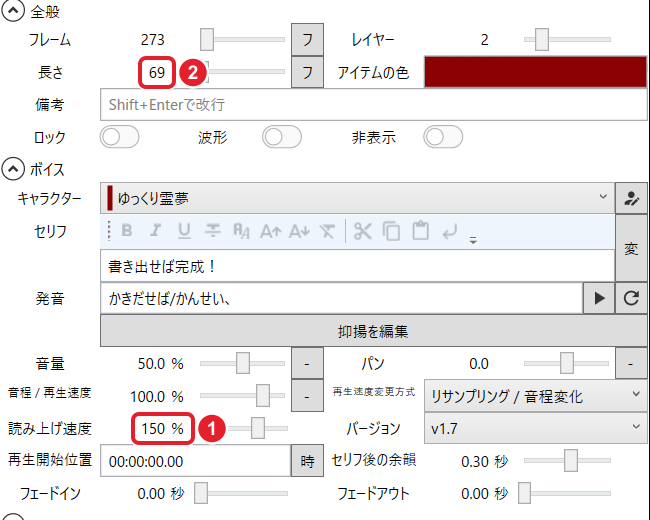Click the フェードアウト value 0.00 秒
The height and width of the screenshot is (520, 650).
[x=485, y=493]
